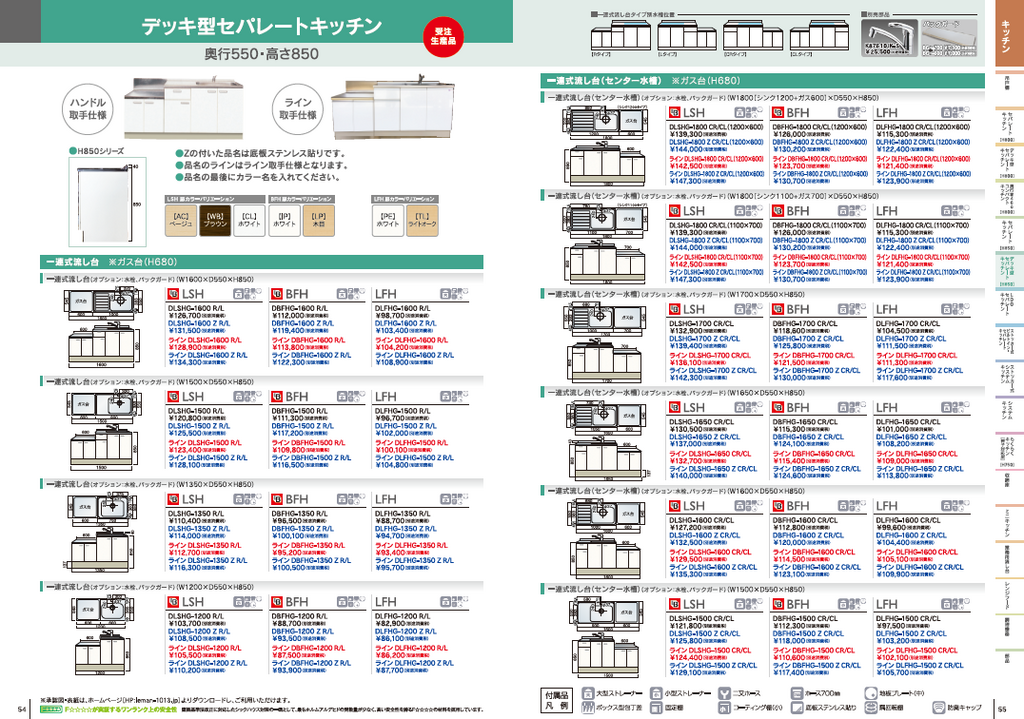The width and height of the screenshot is (1024, 719).
Task: Click the handle-type kitchen product photo
Action: tap(184, 108)
